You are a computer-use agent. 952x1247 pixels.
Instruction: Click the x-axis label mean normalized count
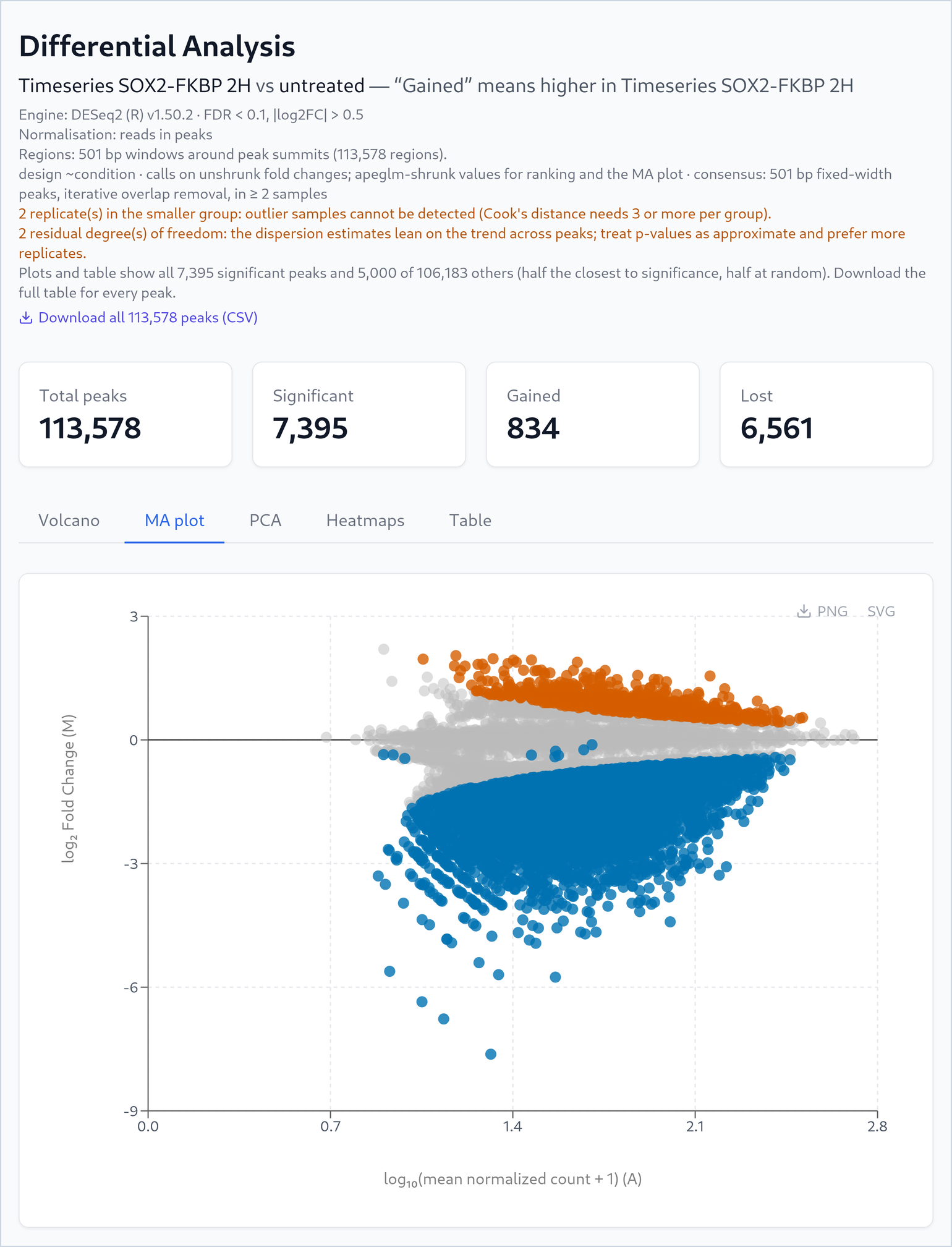(512, 1180)
